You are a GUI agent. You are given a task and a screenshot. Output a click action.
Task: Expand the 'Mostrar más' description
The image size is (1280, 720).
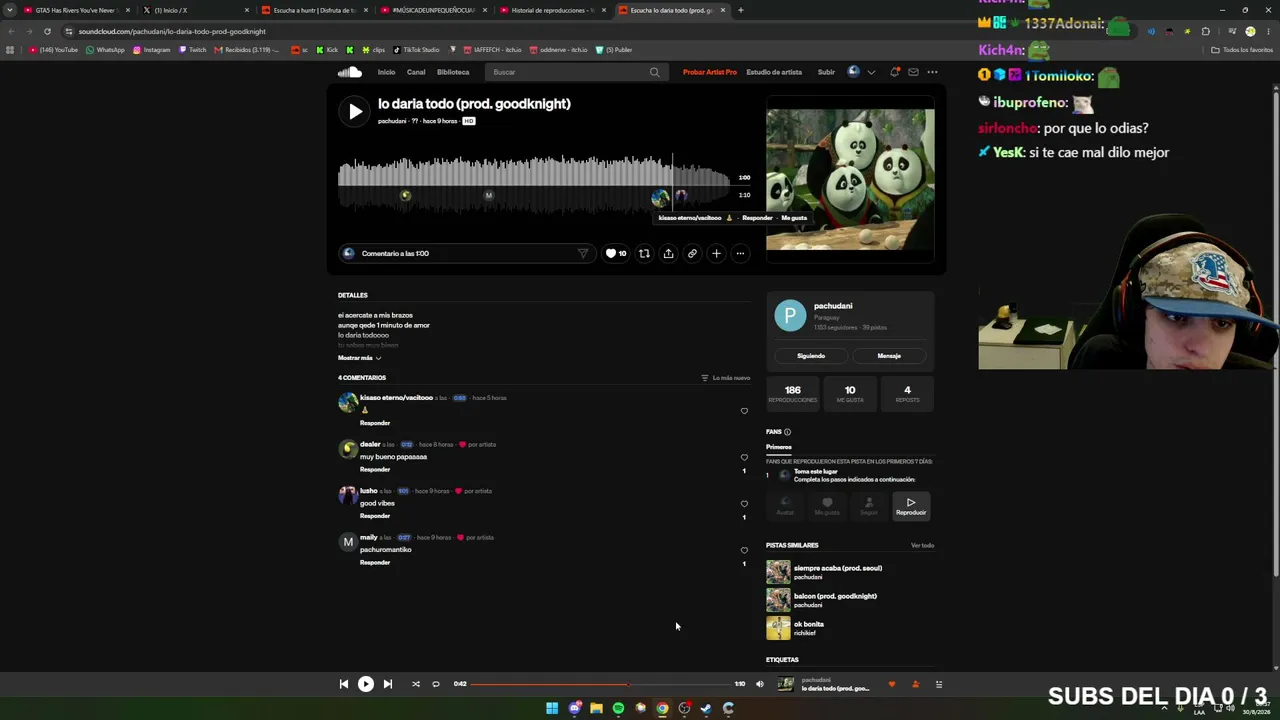[x=359, y=358]
